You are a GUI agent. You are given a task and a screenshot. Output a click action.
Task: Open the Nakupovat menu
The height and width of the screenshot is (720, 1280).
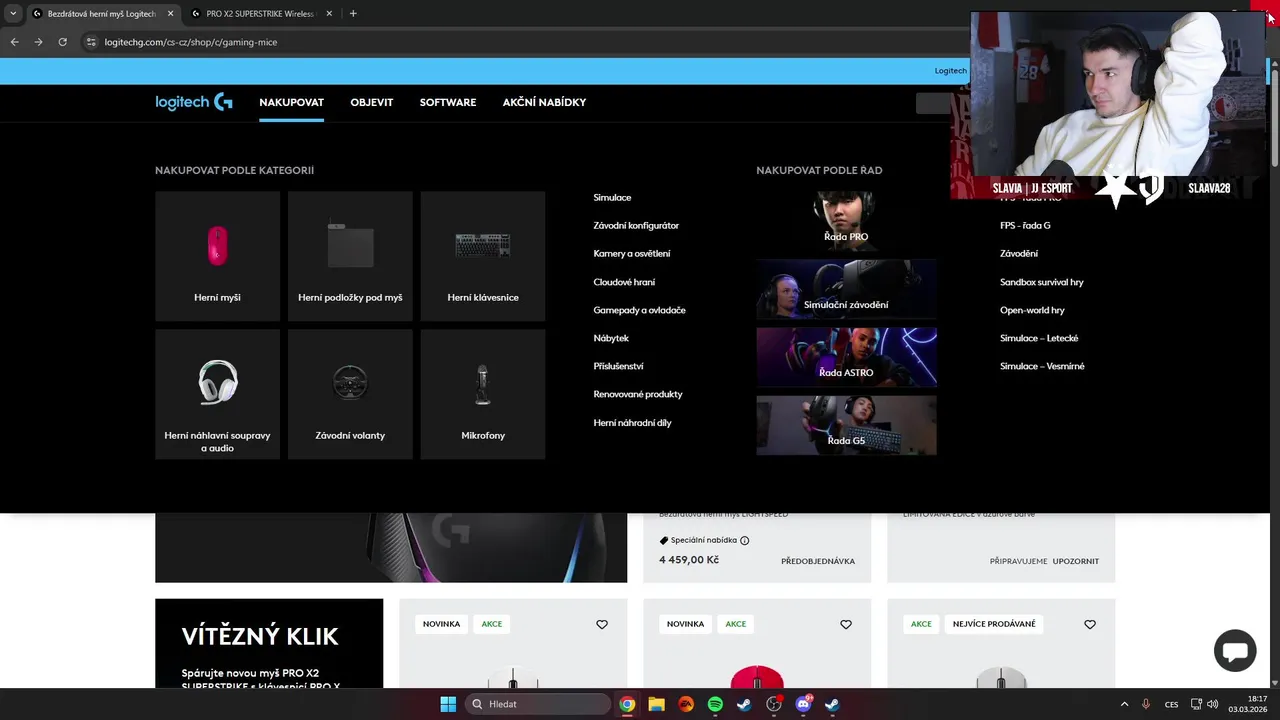pos(291,102)
